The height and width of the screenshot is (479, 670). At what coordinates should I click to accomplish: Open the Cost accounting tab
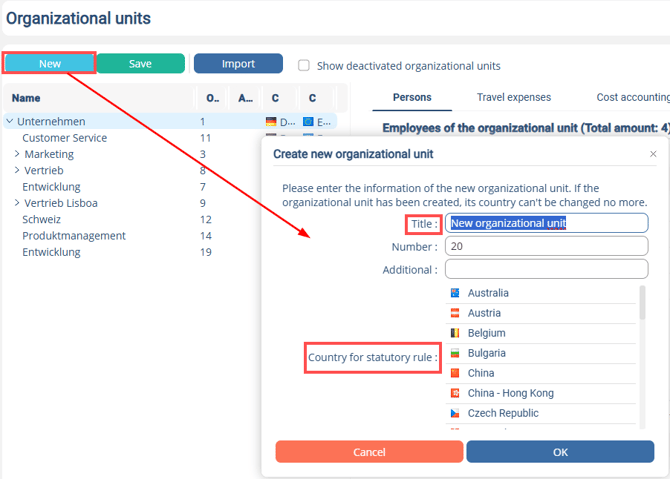pyautogui.click(x=633, y=97)
